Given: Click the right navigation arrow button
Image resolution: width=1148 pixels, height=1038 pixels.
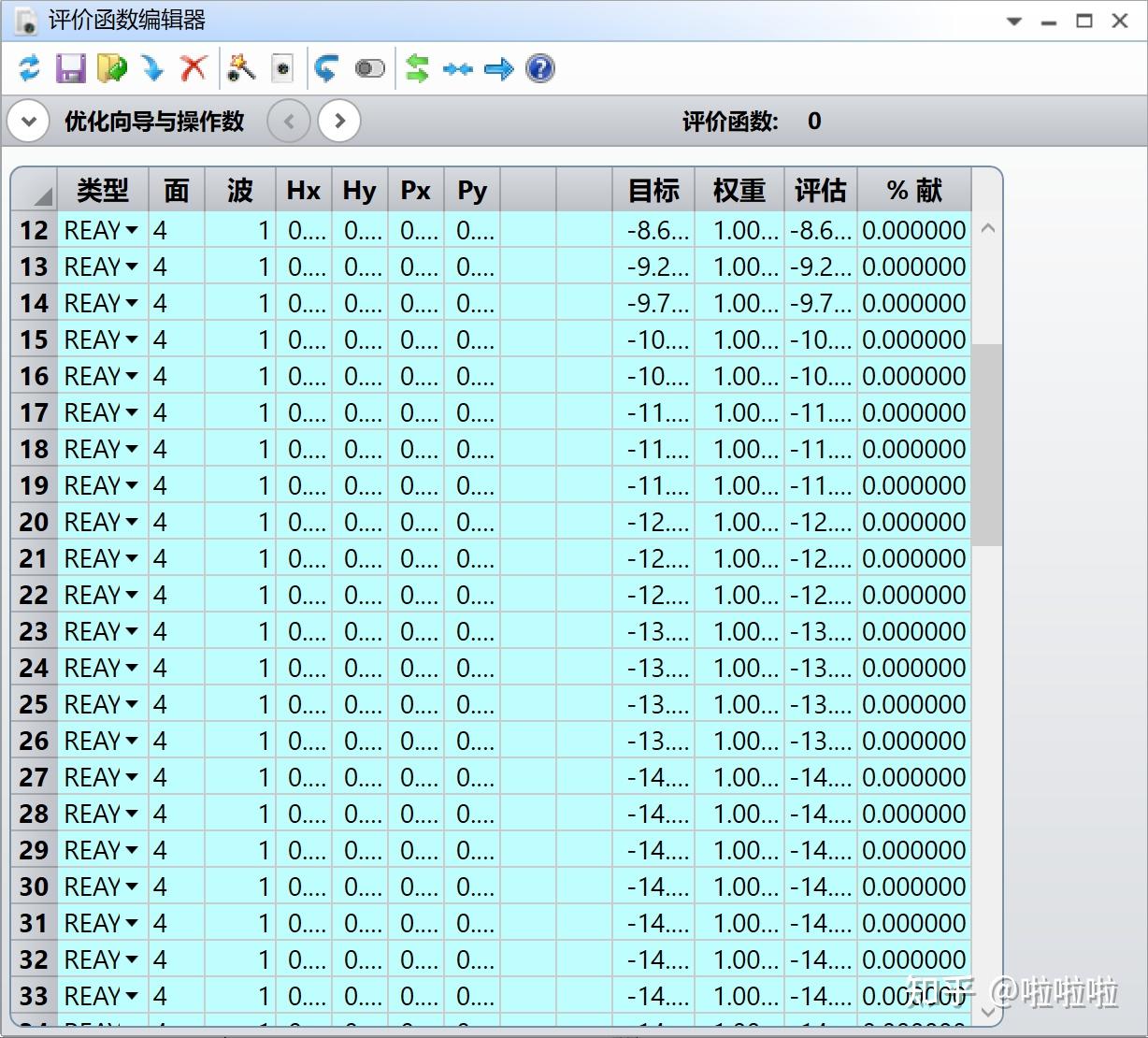Looking at the screenshot, I should point(339,121).
